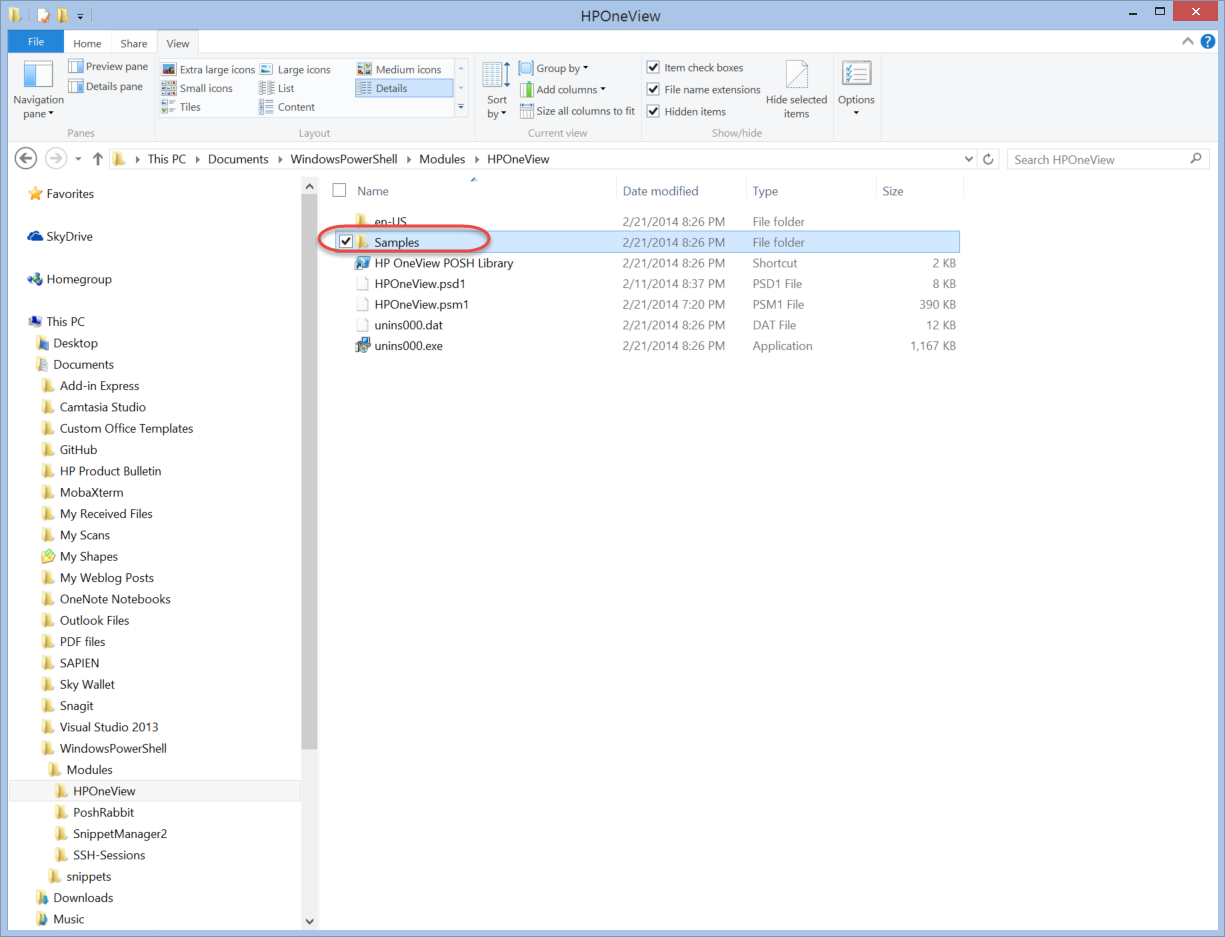
Task: Uncheck the Samples folder checkbox
Action: pyautogui.click(x=346, y=242)
